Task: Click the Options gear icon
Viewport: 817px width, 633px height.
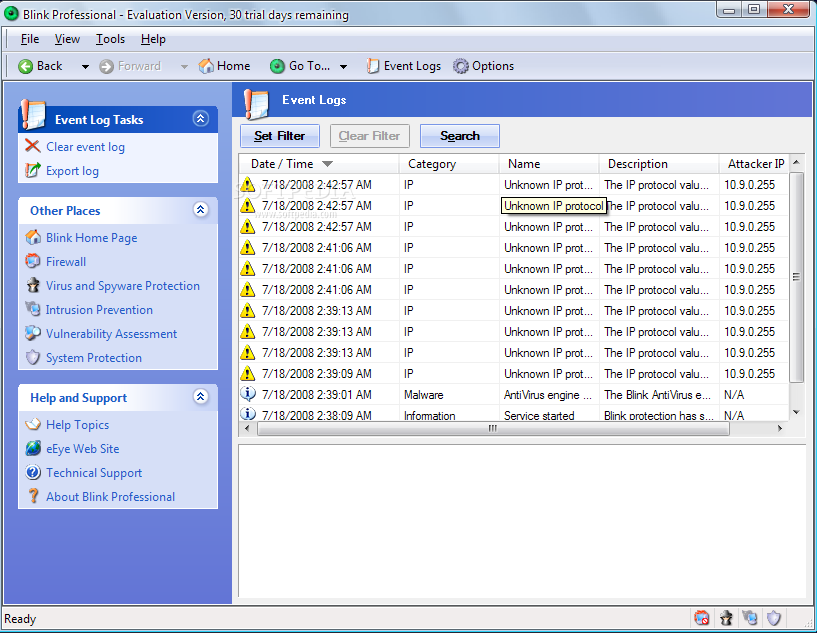Action: pos(461,66)
